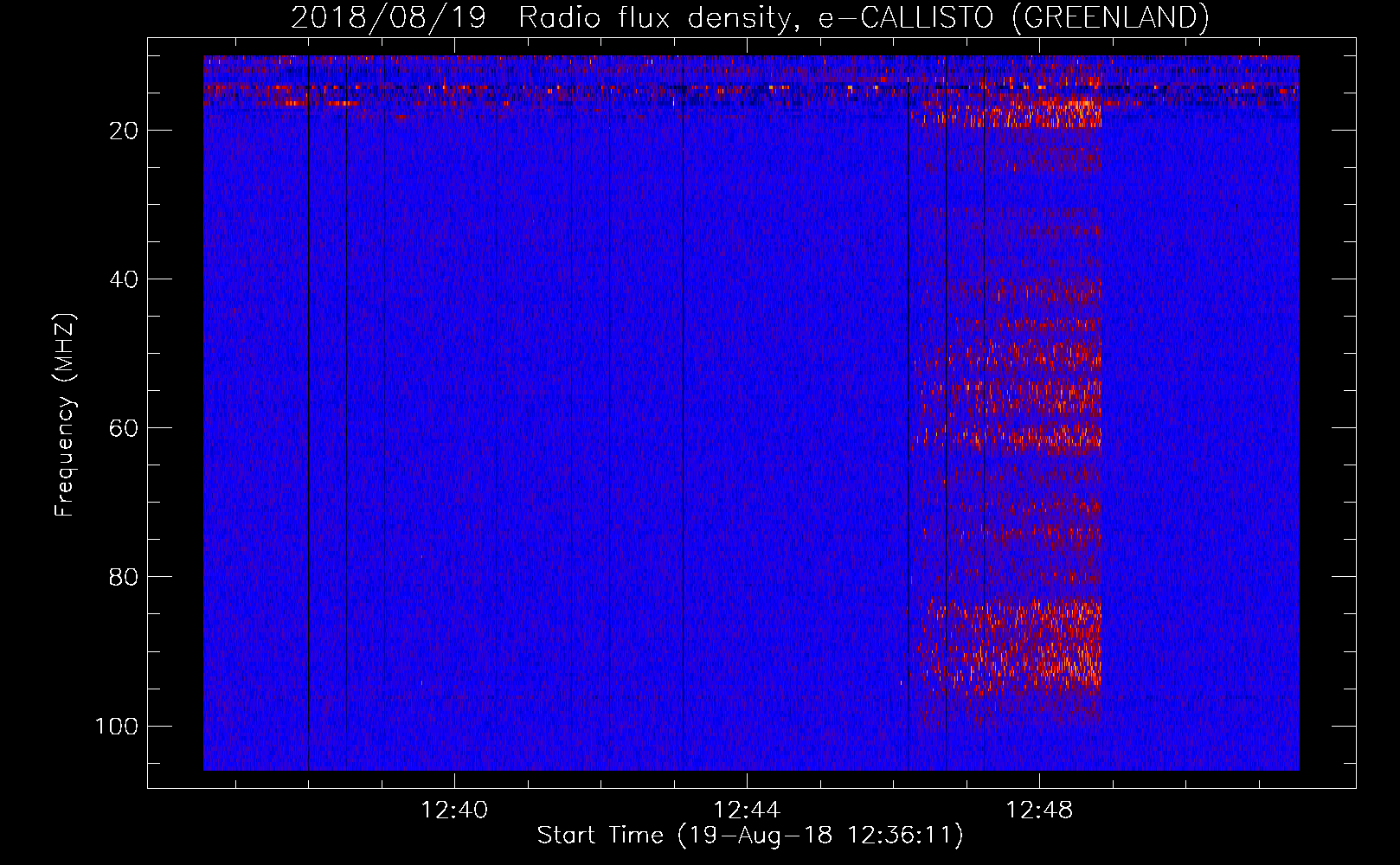Click the bright burst region near 90 MHz

[1011, 647]
